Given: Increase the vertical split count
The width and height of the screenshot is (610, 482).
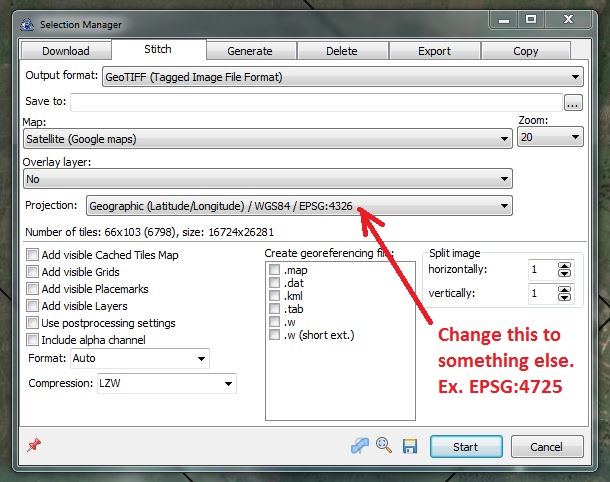Looking at the screenshot, I should click(565, 290).
